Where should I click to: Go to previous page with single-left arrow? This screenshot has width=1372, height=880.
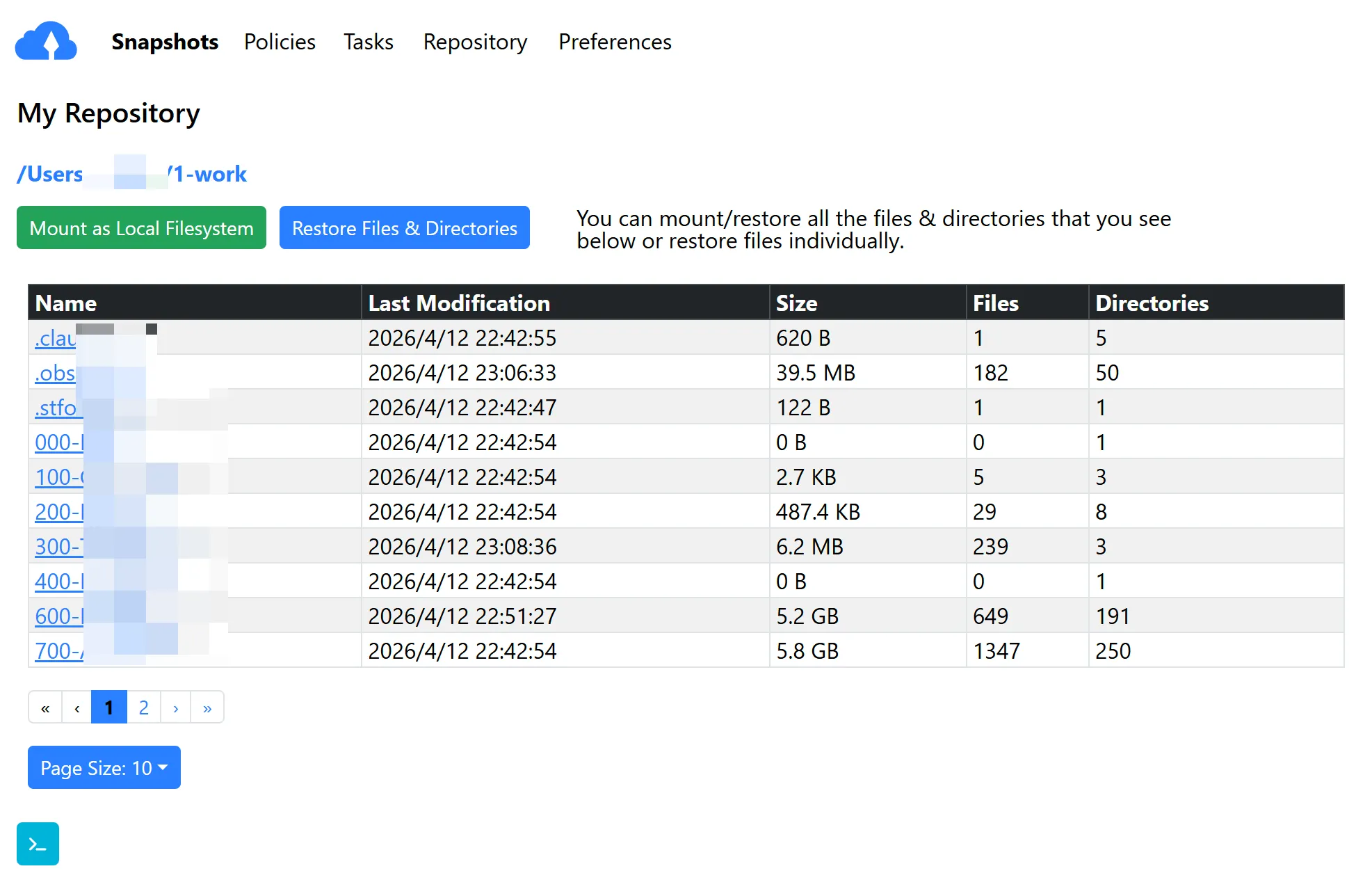click(x=76, y=707)
